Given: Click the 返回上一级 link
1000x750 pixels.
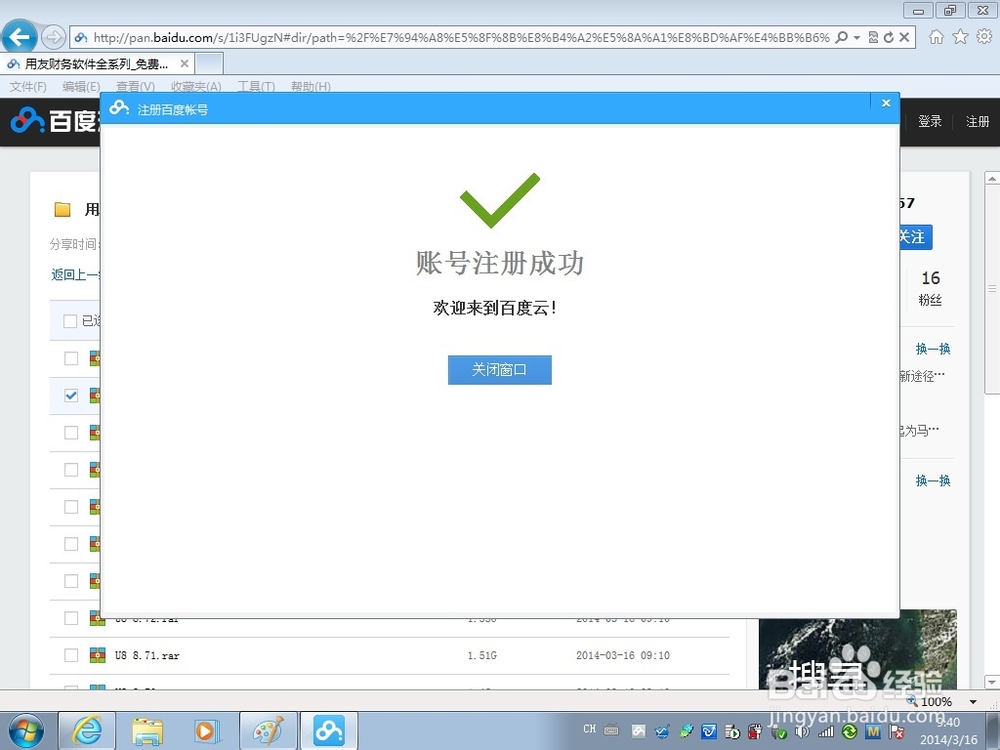Looking at the screenshot, I should coord(75,275).
